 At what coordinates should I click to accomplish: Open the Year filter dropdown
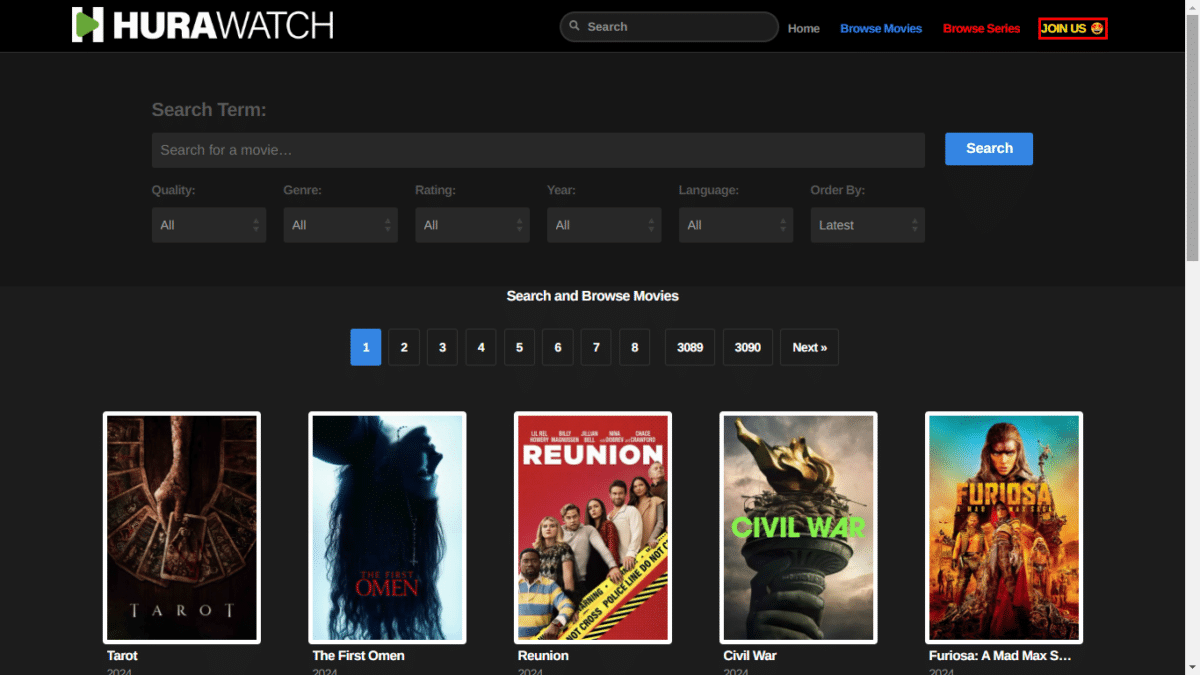(603, 225)
